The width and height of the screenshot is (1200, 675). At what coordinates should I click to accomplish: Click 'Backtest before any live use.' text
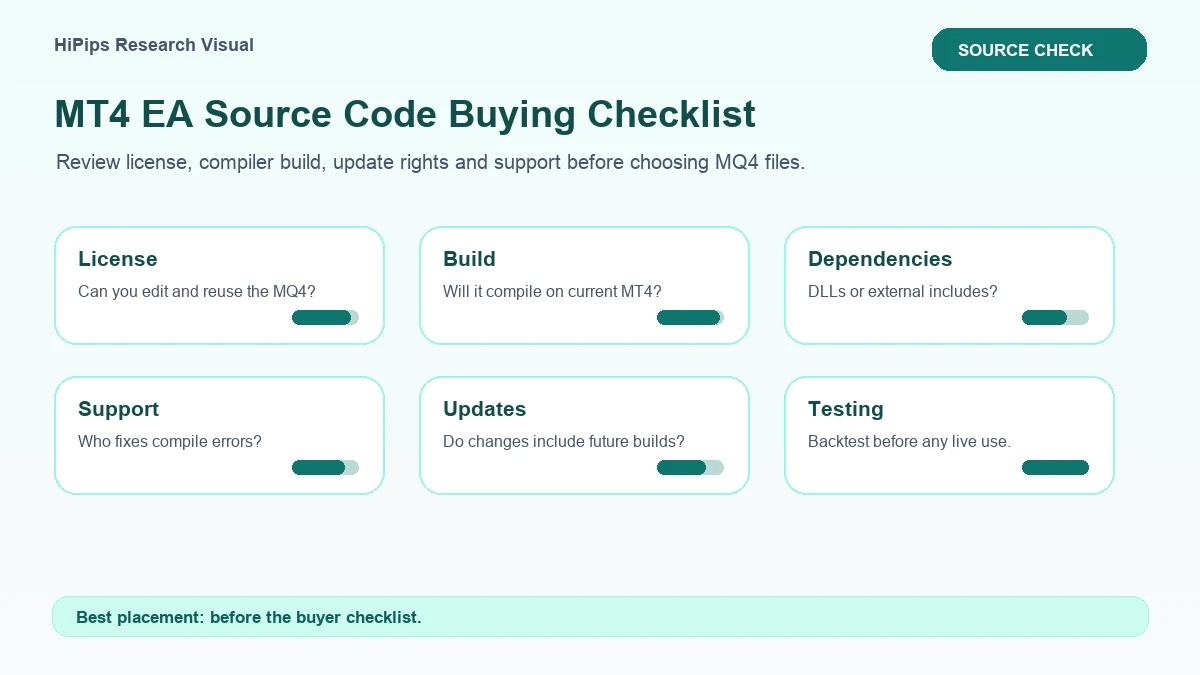[909, 441]
